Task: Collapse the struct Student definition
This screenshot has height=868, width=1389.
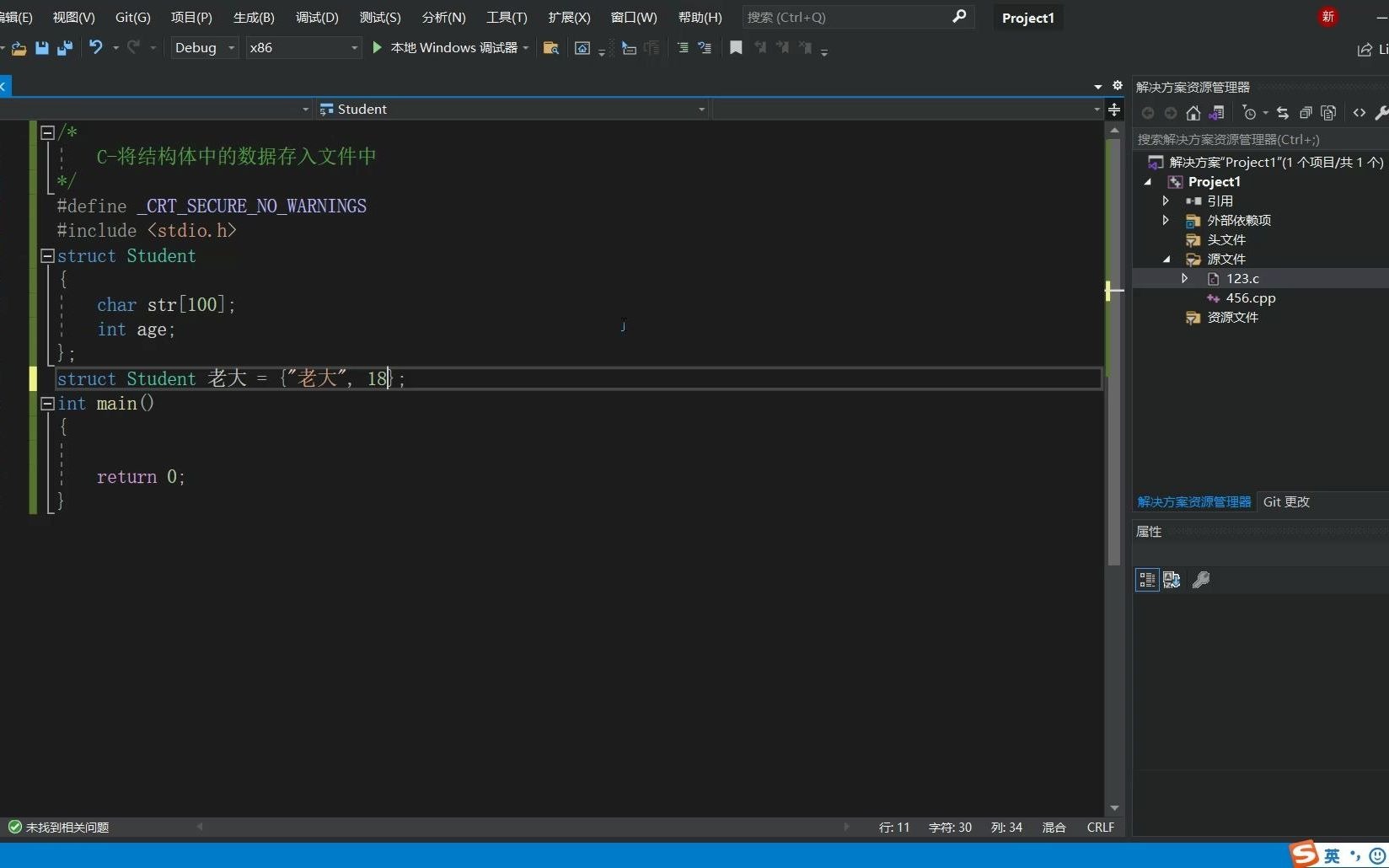Action: click(x=48, y=255)
